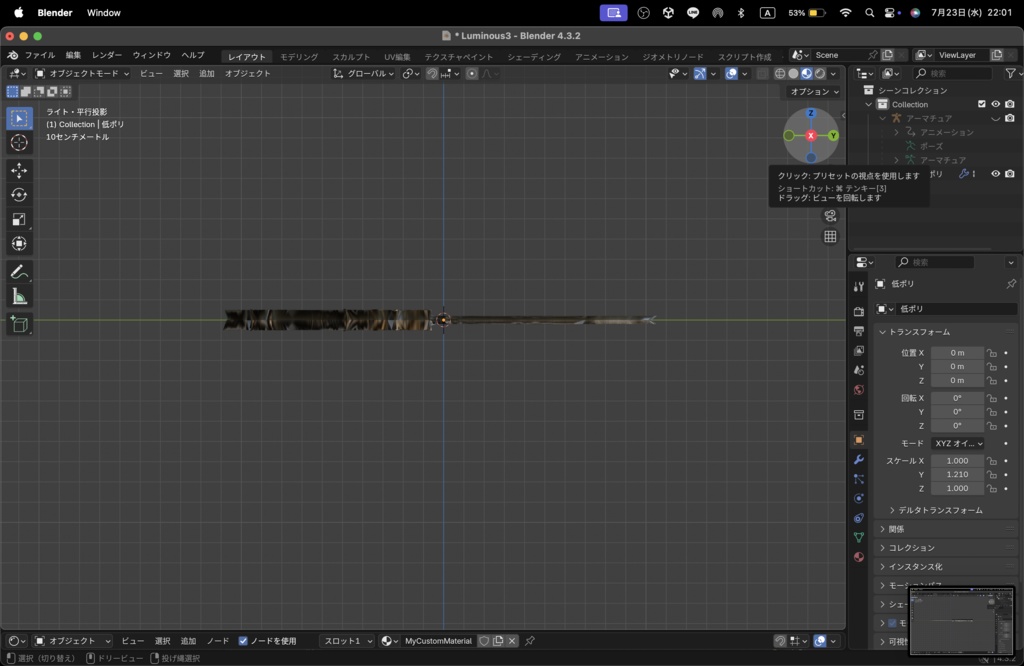Open the Particles properties tab
This screenshot has width=1024, height=666.
[859, 479]
